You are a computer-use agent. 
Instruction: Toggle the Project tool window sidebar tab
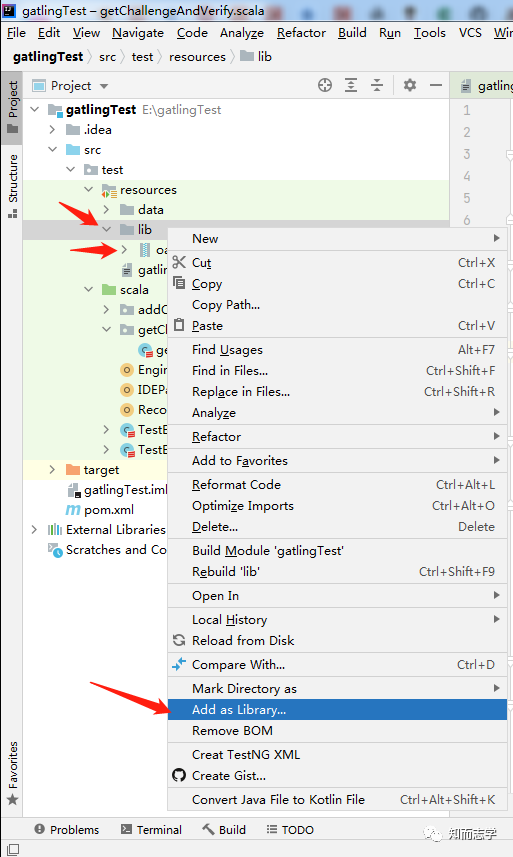[x=13, y=107]
